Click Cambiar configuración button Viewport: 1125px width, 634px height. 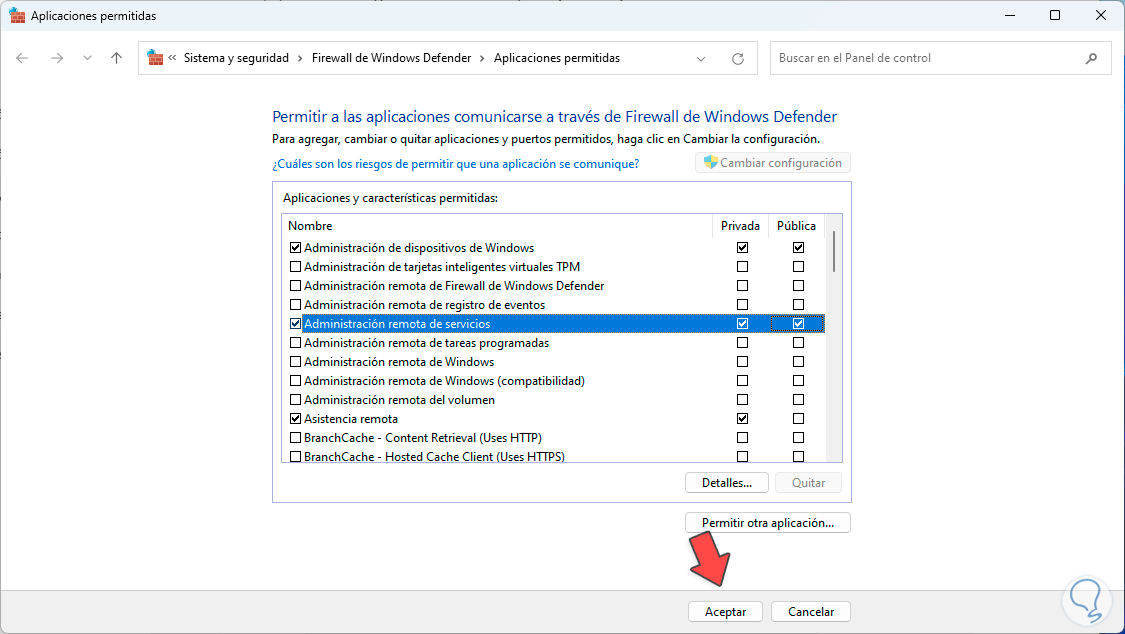click(x=773, y=163)
